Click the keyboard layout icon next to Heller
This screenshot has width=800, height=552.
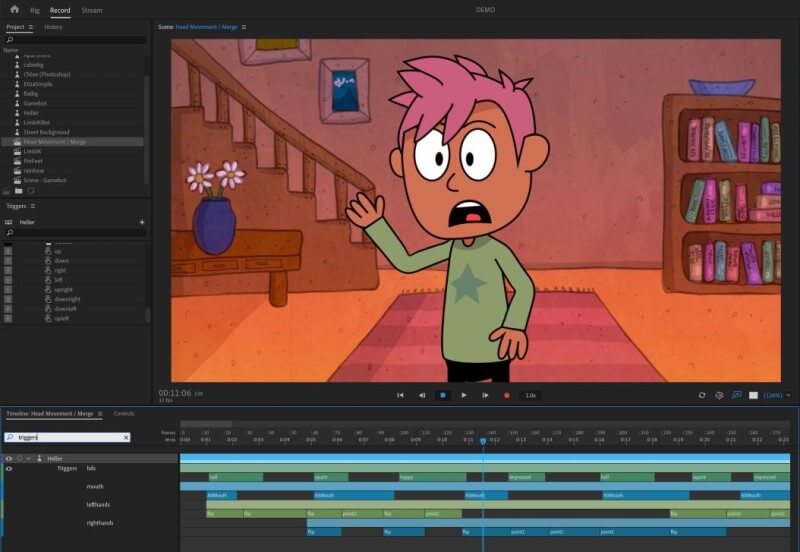9,222
